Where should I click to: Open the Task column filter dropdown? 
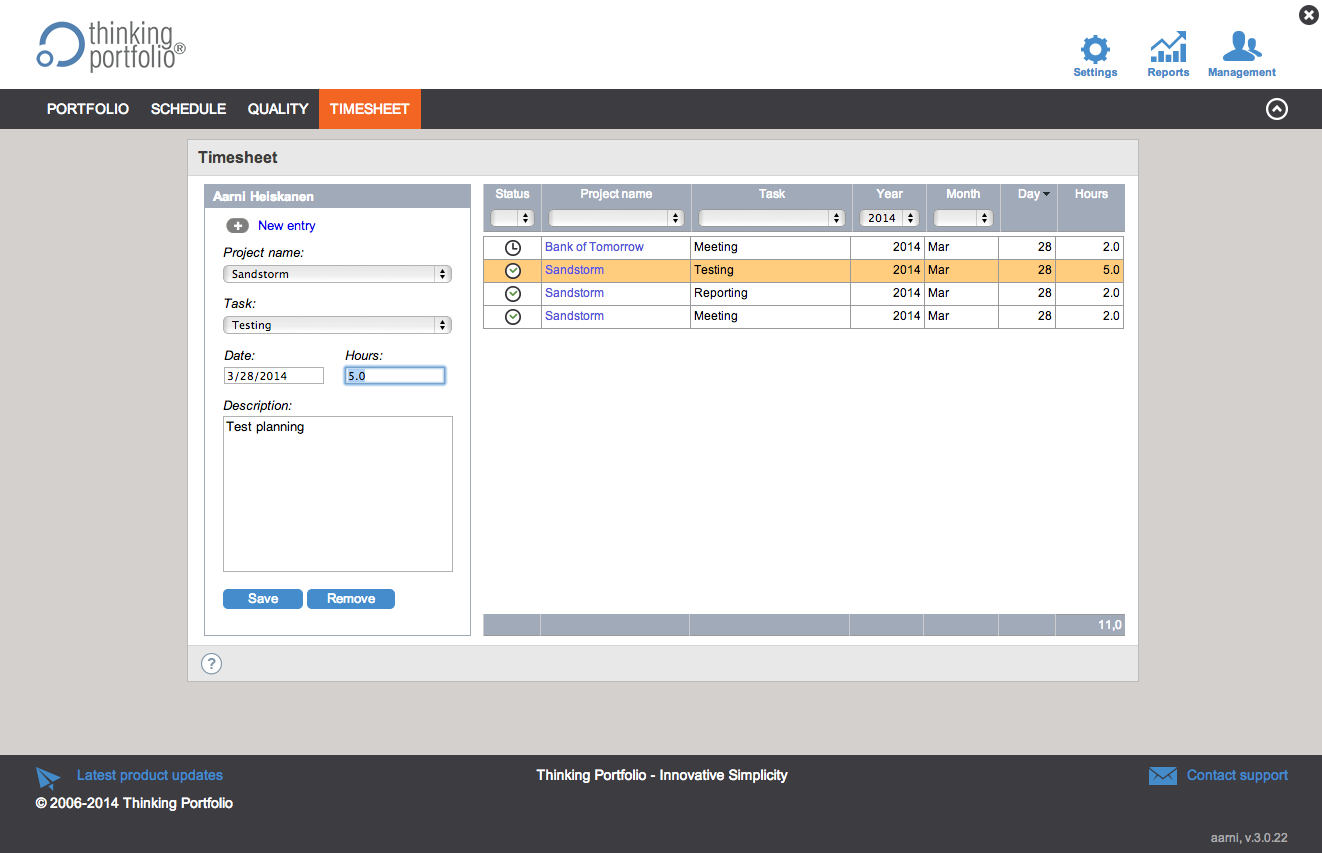click(771, 218)
